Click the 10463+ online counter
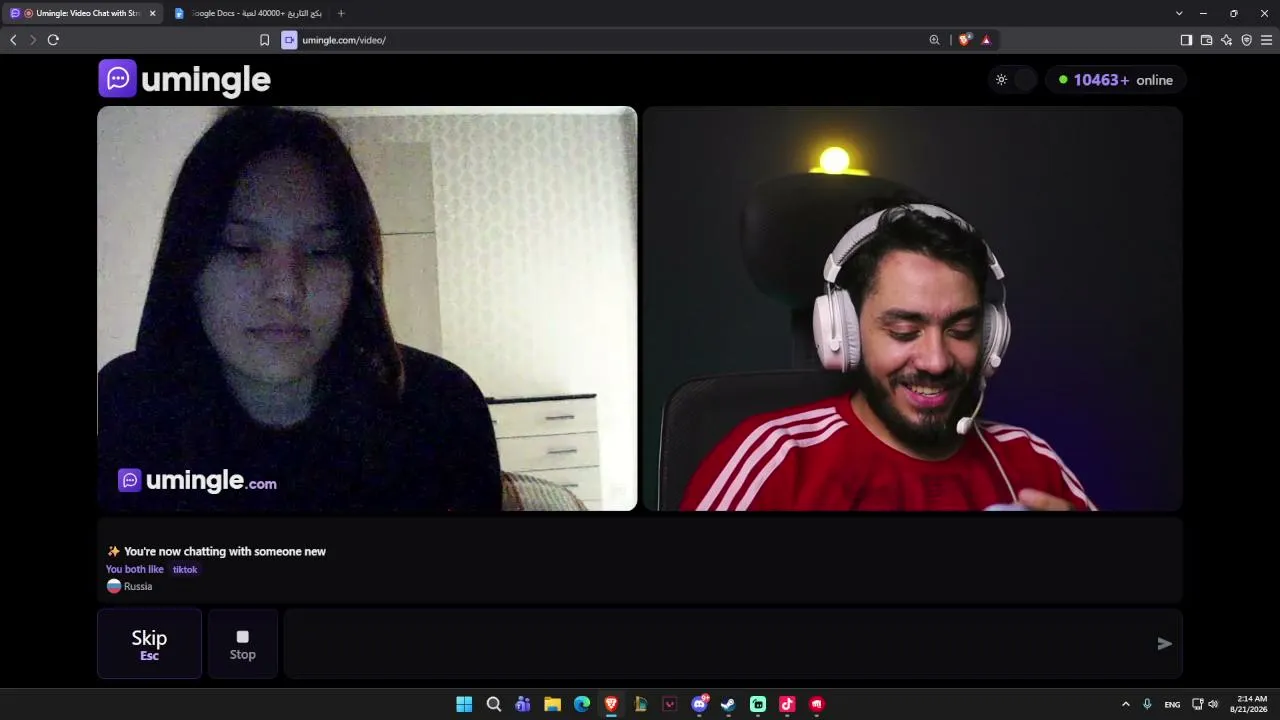 (x=1115, y=80)
